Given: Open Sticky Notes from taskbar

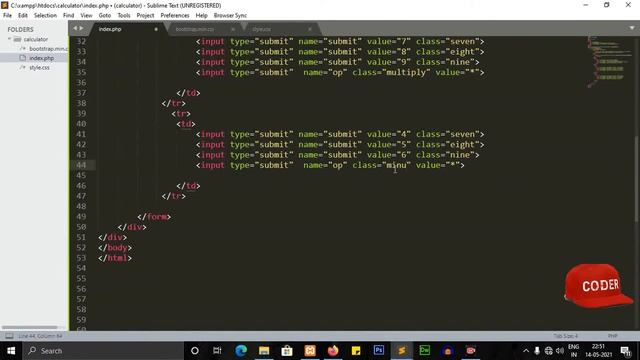Looking at the screenshot, I should tap(356, 351).
